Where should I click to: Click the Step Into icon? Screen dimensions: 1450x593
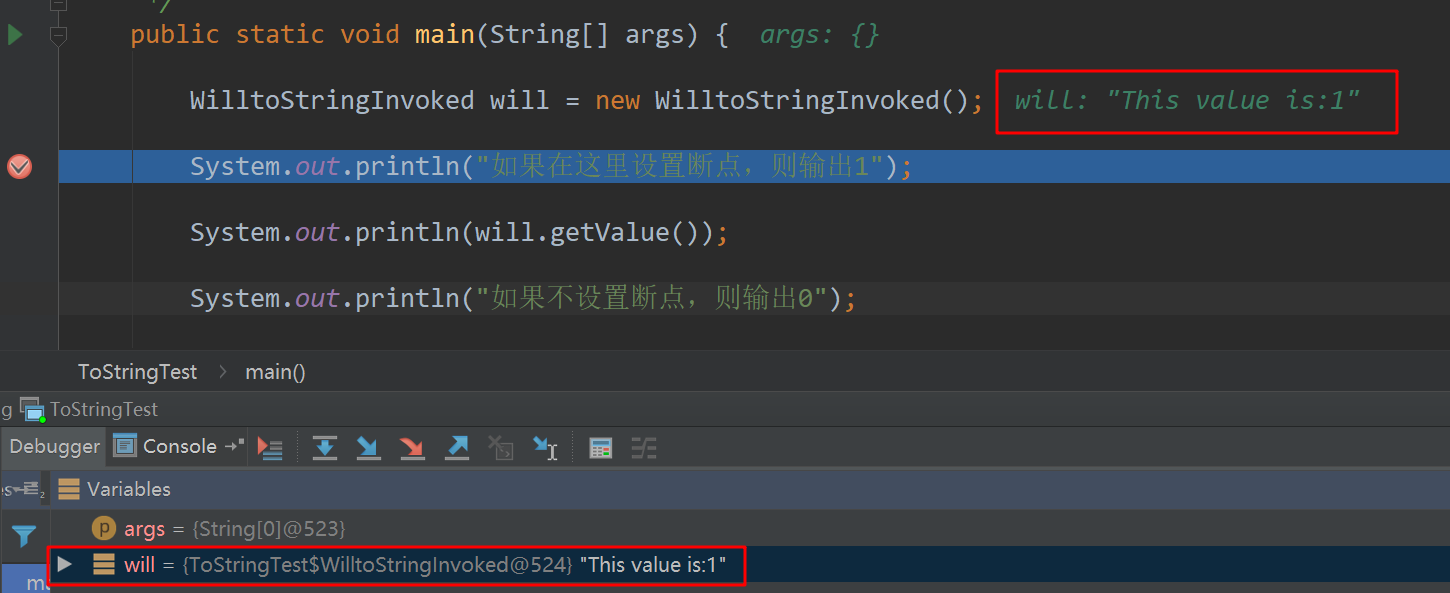(x=368, y=447)
